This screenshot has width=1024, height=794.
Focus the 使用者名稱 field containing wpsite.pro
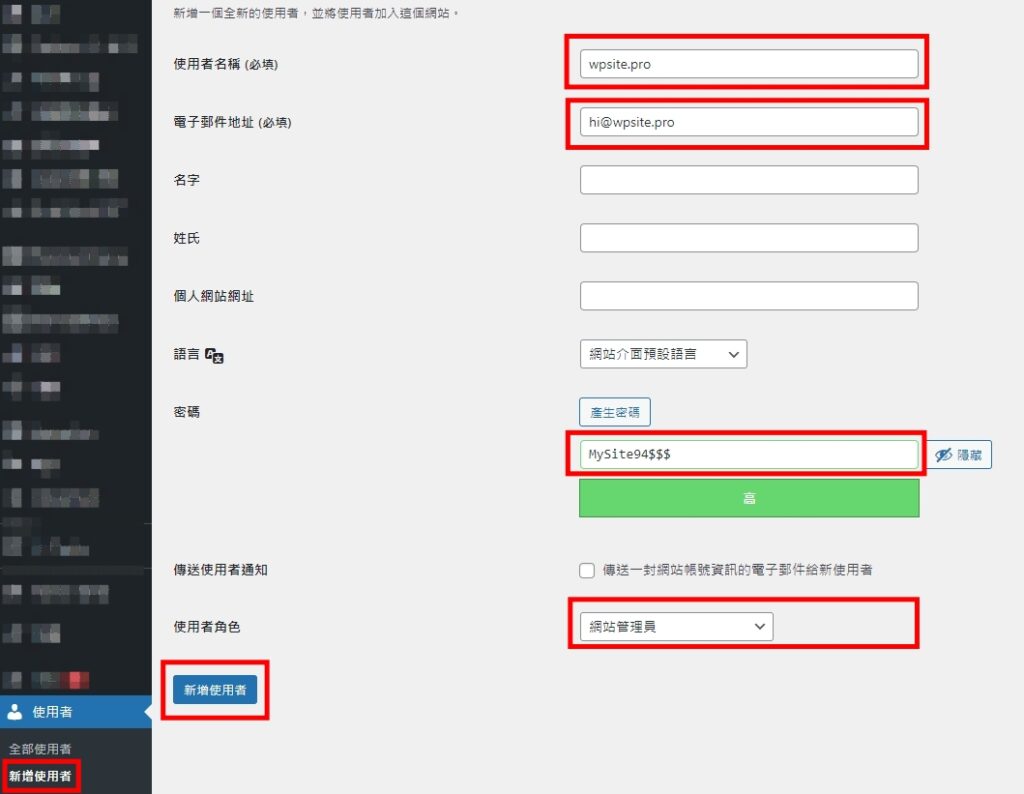(x=748, y=64)
